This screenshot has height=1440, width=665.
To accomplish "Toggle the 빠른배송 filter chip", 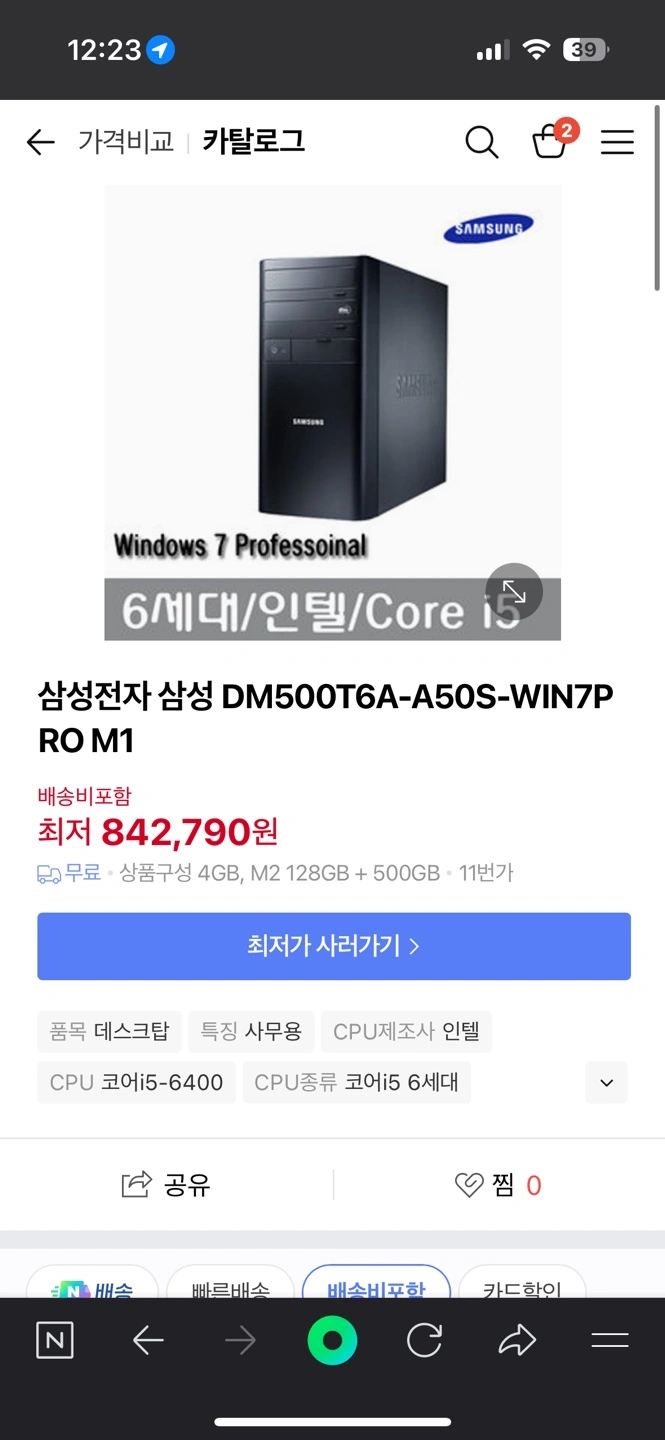I will click(230, 1284).
